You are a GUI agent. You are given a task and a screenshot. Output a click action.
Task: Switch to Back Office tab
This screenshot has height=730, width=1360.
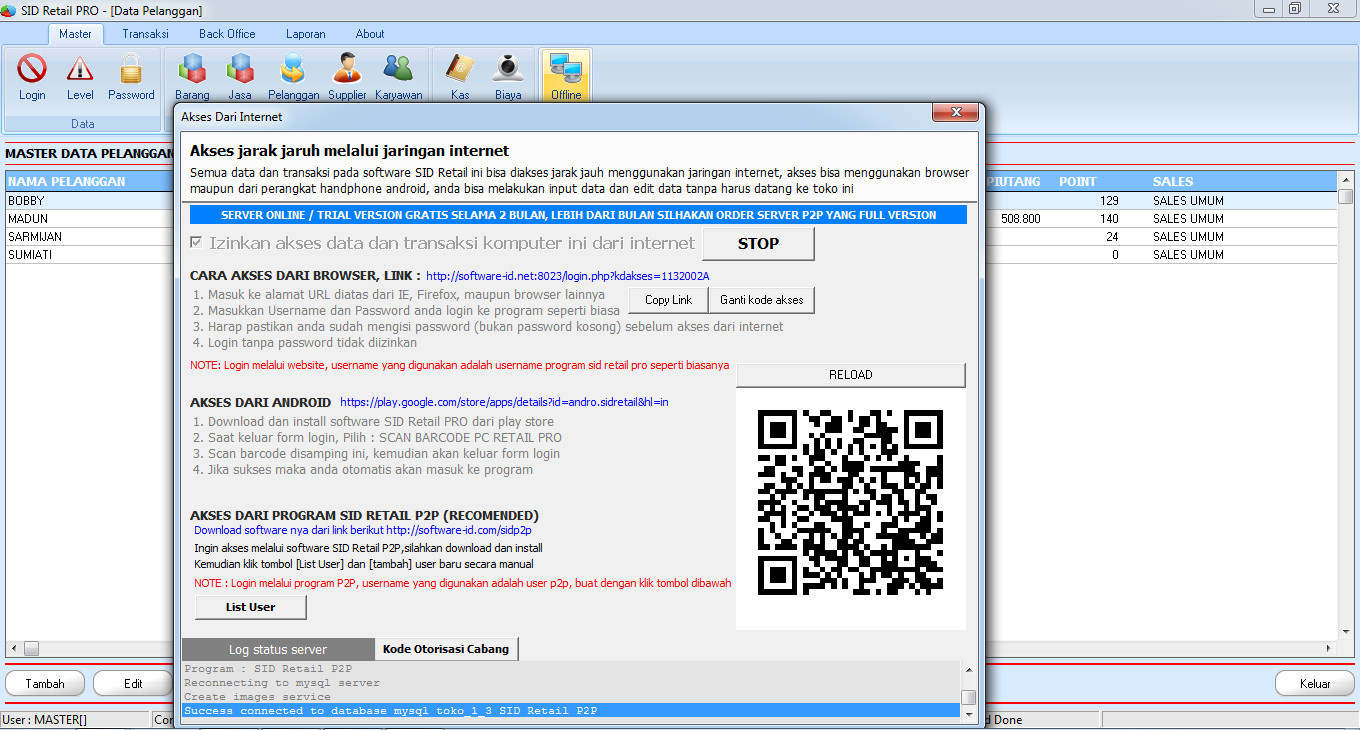point(227,34)
